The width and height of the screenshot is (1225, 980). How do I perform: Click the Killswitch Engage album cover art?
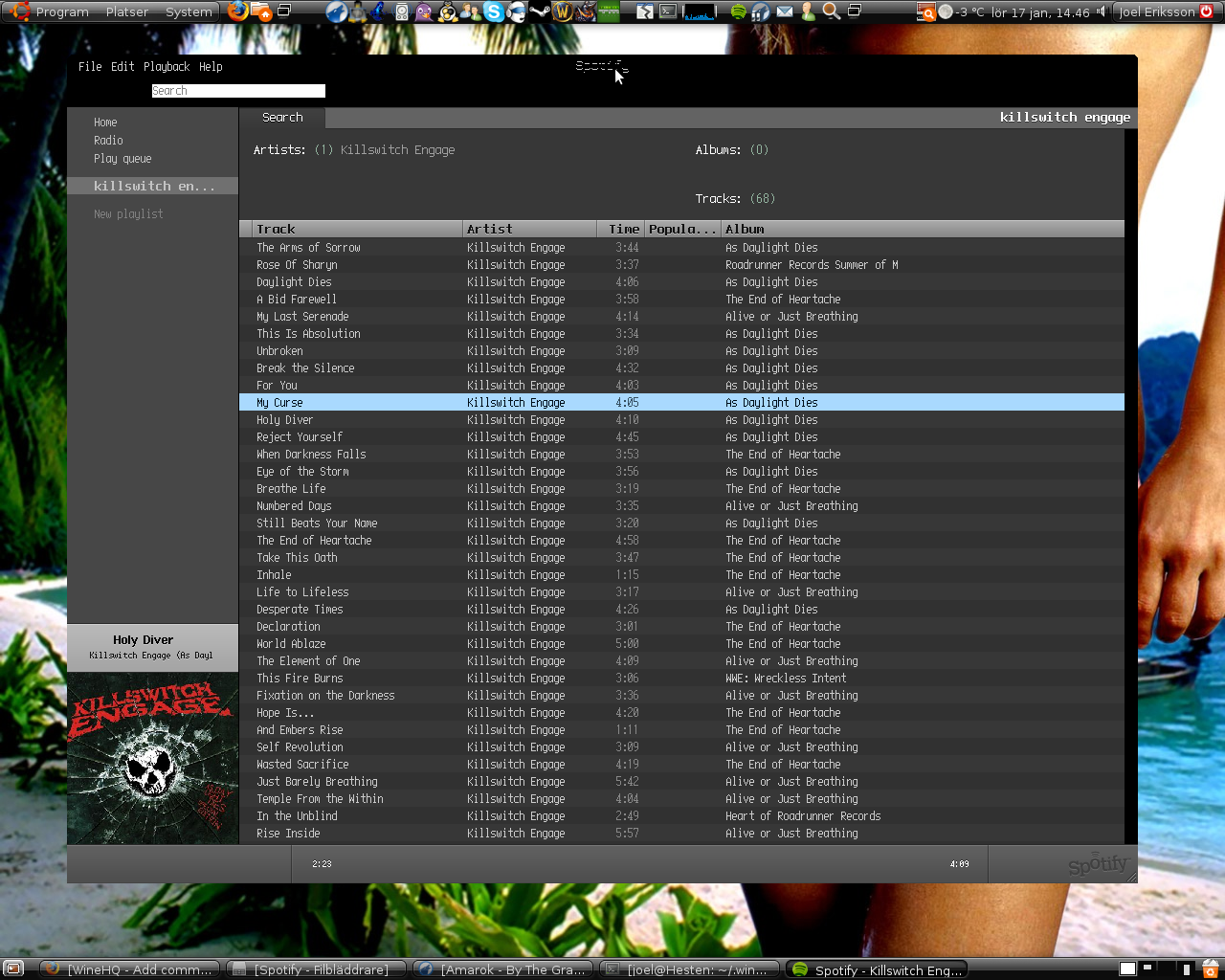(153, 758)
